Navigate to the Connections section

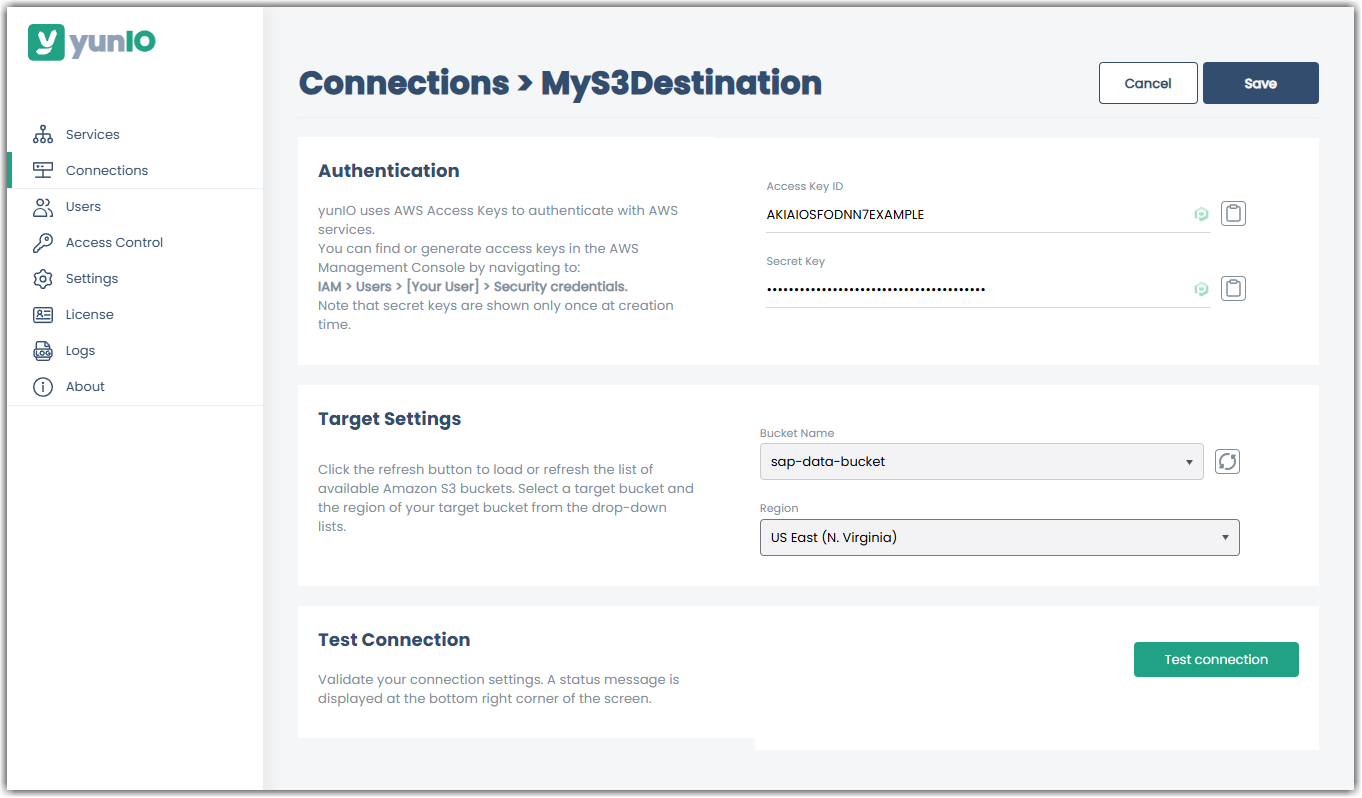pyautogui.click(x=106, y=170)
